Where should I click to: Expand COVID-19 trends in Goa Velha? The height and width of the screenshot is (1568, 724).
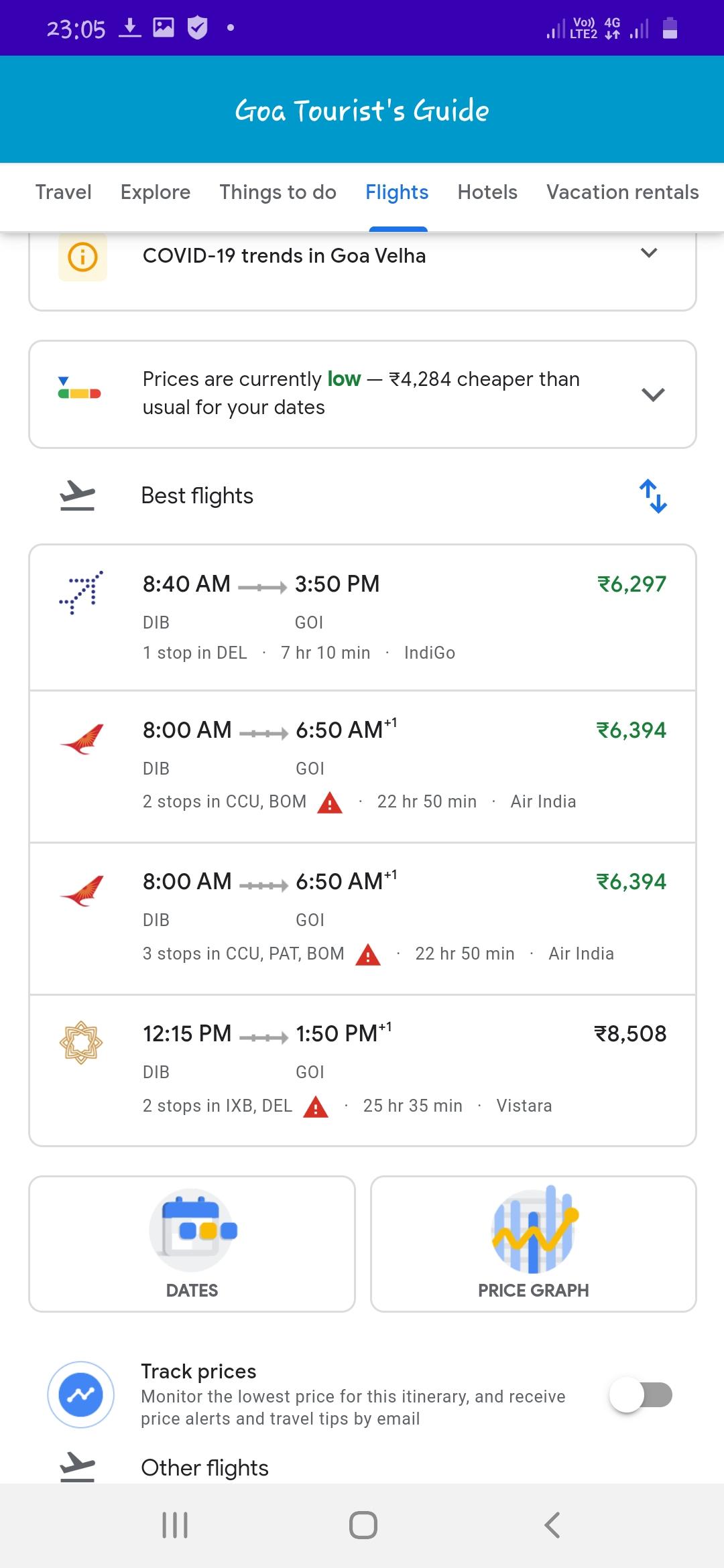pyautogui.click(x=649, y=253)
